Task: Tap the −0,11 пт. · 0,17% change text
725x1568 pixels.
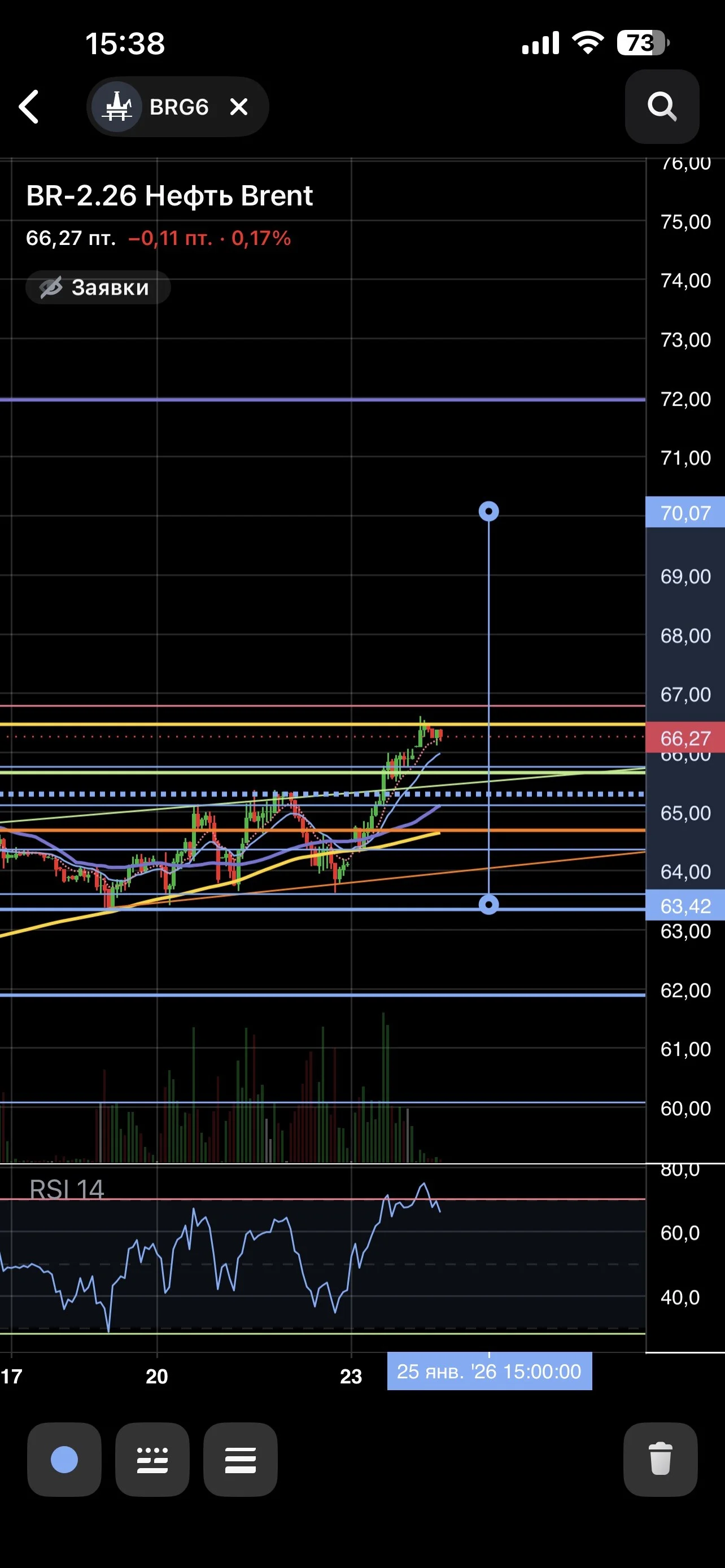Action: click(x=209, y=238)
